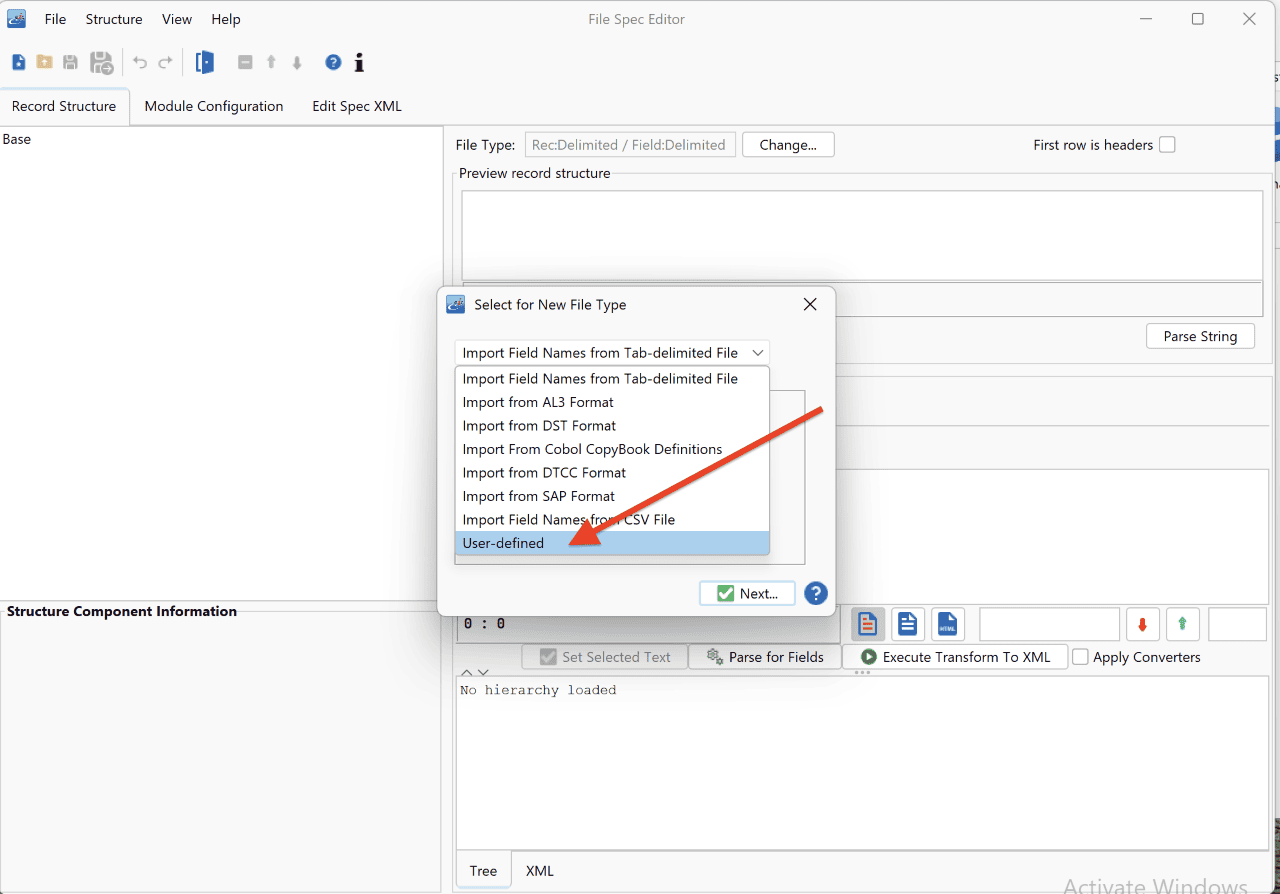This screenshot has height=894, width=1280.
Task: Click the Parse for Fields button
Action: click(x=765, y=657)
